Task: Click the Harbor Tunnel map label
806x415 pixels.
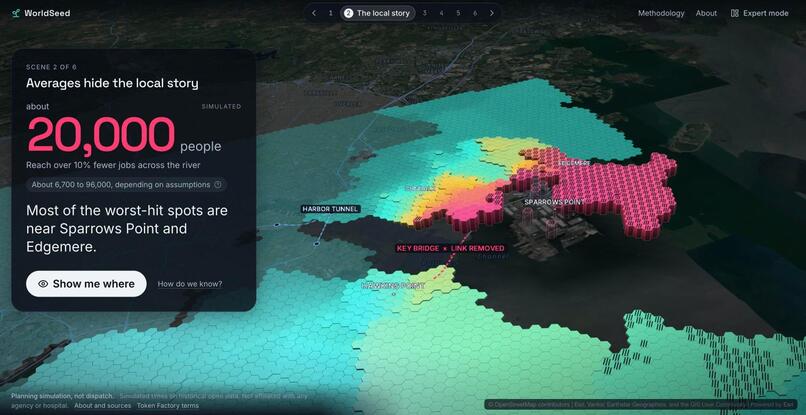Action: point(330,209)
